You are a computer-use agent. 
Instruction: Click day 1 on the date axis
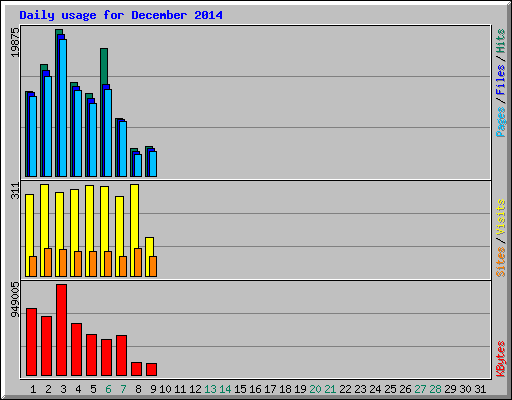(x=33, y=389)
